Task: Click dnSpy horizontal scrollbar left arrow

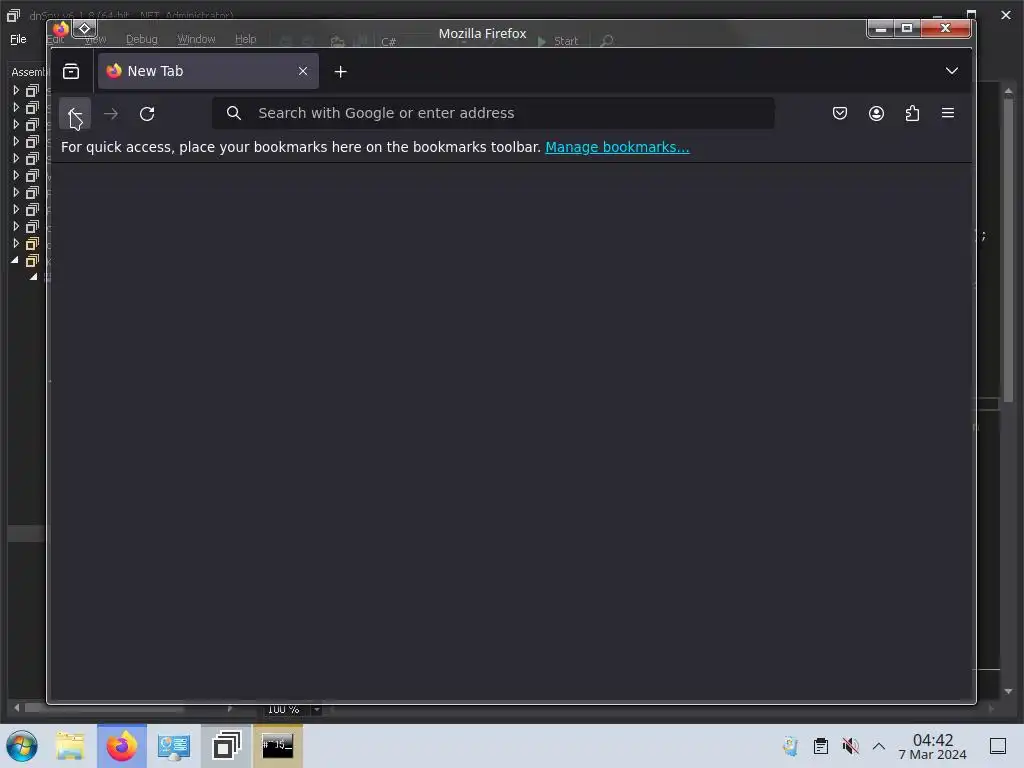Action: 16,707
